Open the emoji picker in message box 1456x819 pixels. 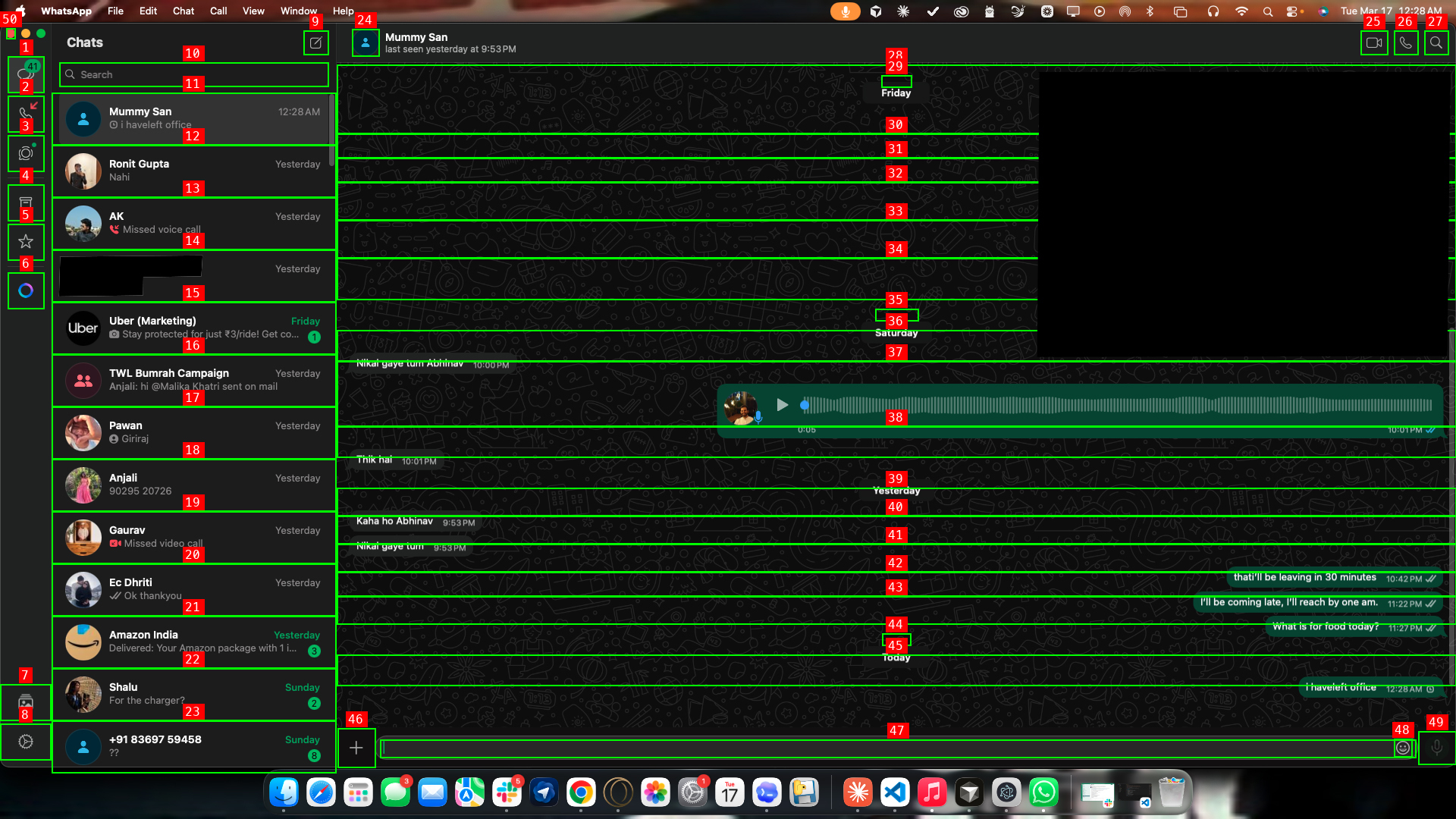(1403, 748)
